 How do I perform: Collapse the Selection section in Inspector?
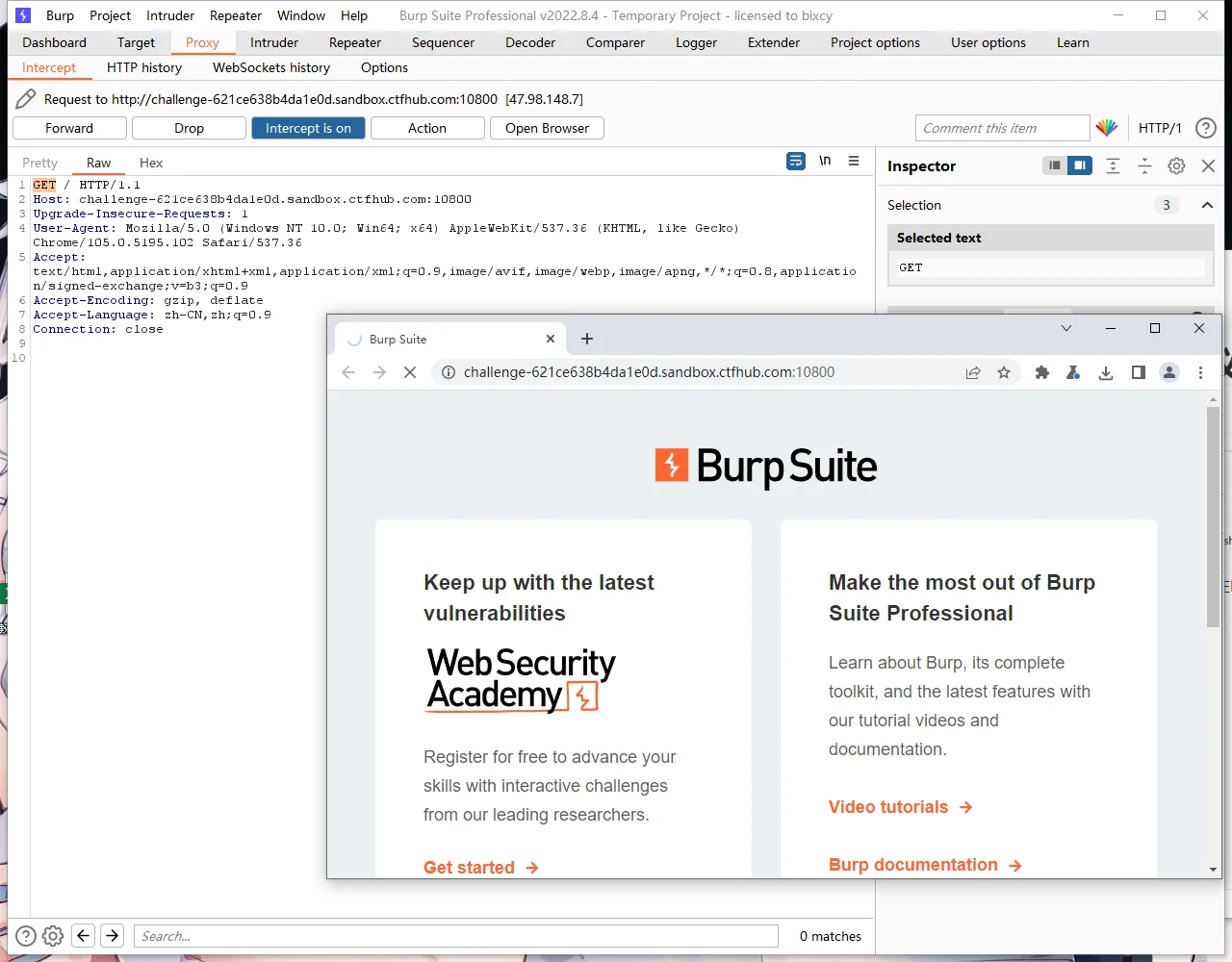coord(1207,205)
